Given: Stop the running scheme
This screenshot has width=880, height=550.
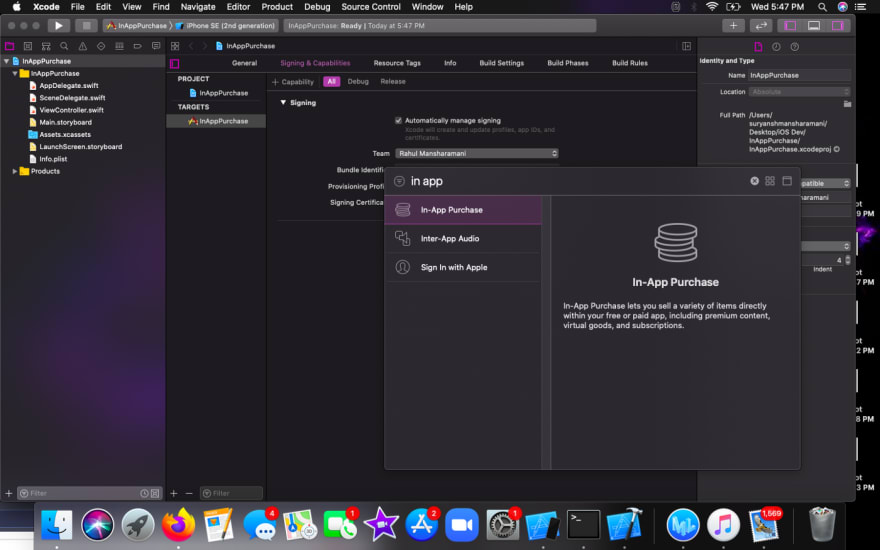Looking at the screenshot, I should coord(86,25).
